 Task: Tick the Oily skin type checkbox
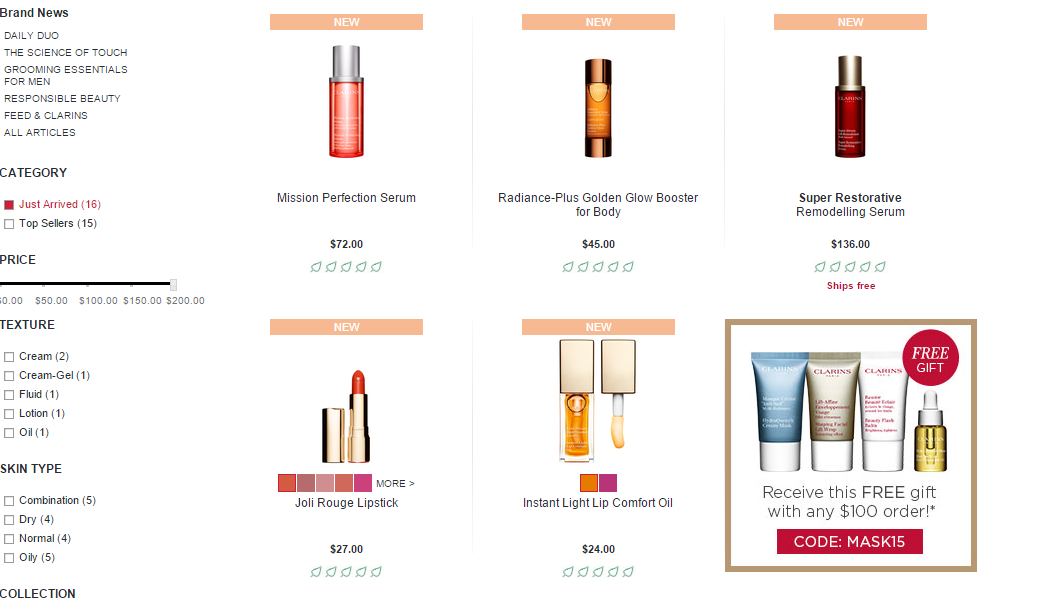9,558
